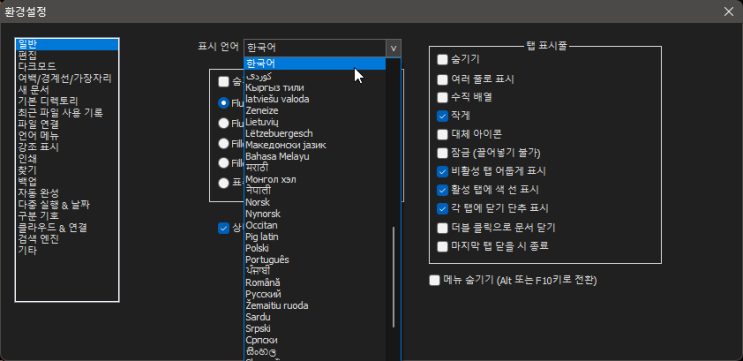Select 언어 메뉴 category

click(67, 135)
